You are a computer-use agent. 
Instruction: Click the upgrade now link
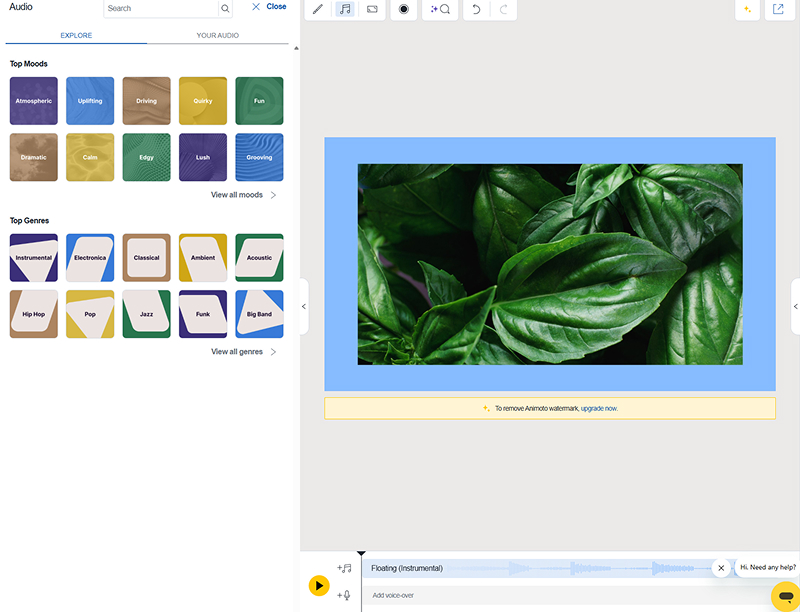(599, 408)
